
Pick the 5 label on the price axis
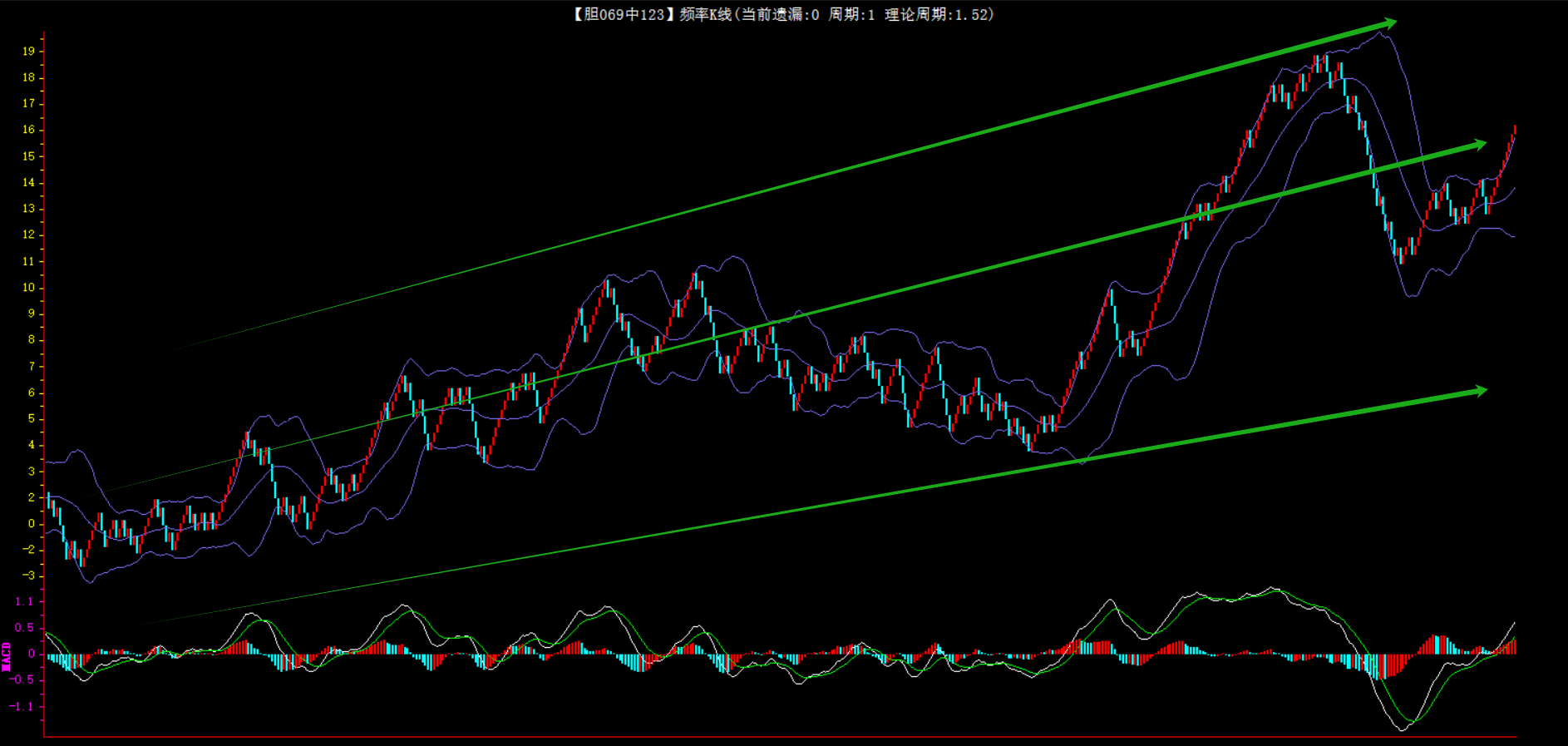click(x=32, y=419)
